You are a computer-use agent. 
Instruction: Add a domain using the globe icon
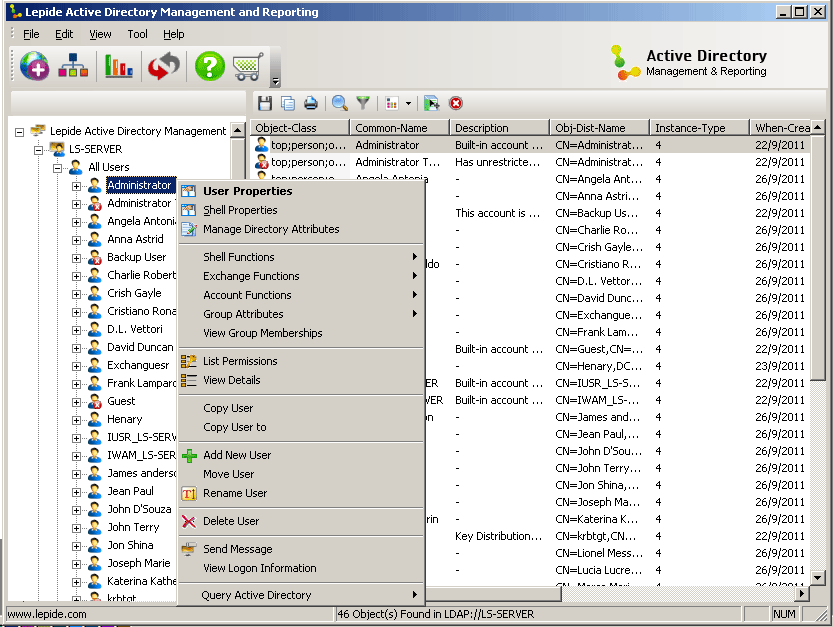click(33, 66)
